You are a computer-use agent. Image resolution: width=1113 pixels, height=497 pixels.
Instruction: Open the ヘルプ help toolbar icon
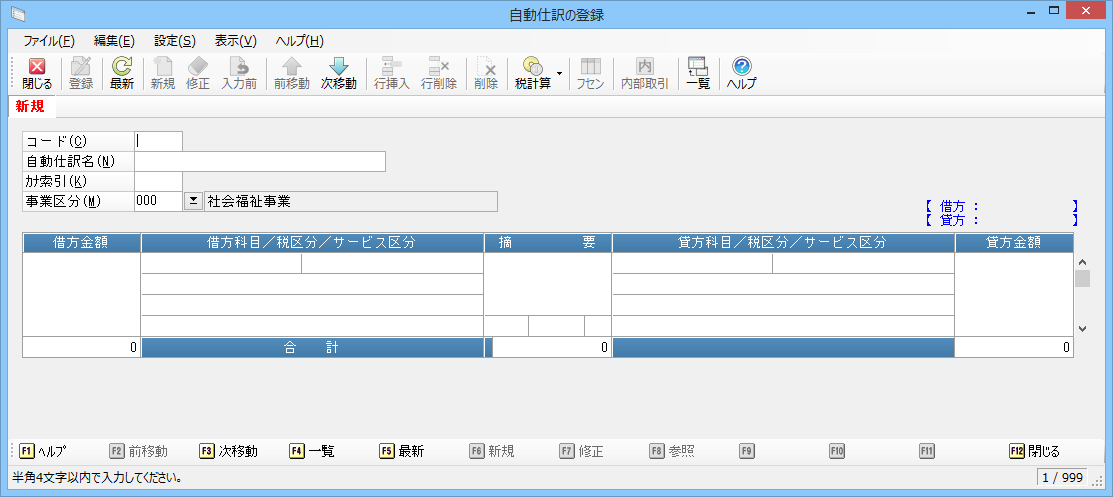point(741,74)
